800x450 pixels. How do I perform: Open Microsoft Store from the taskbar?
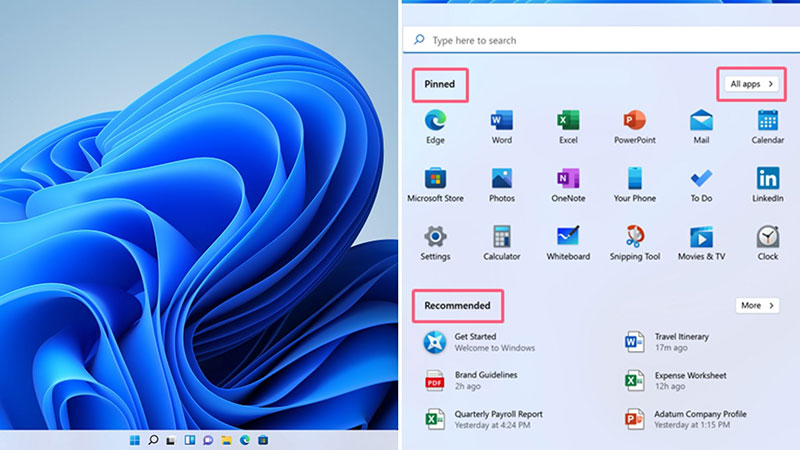point(263,440)
